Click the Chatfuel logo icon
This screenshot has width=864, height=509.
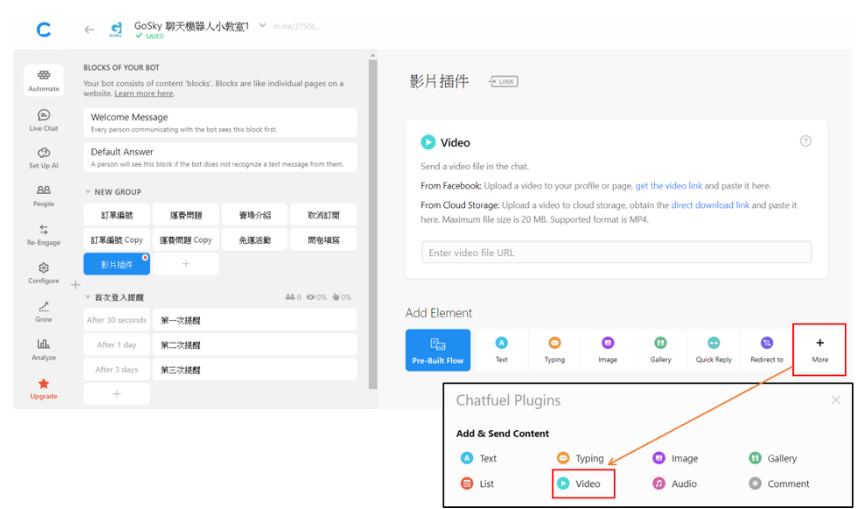point(44,29)
